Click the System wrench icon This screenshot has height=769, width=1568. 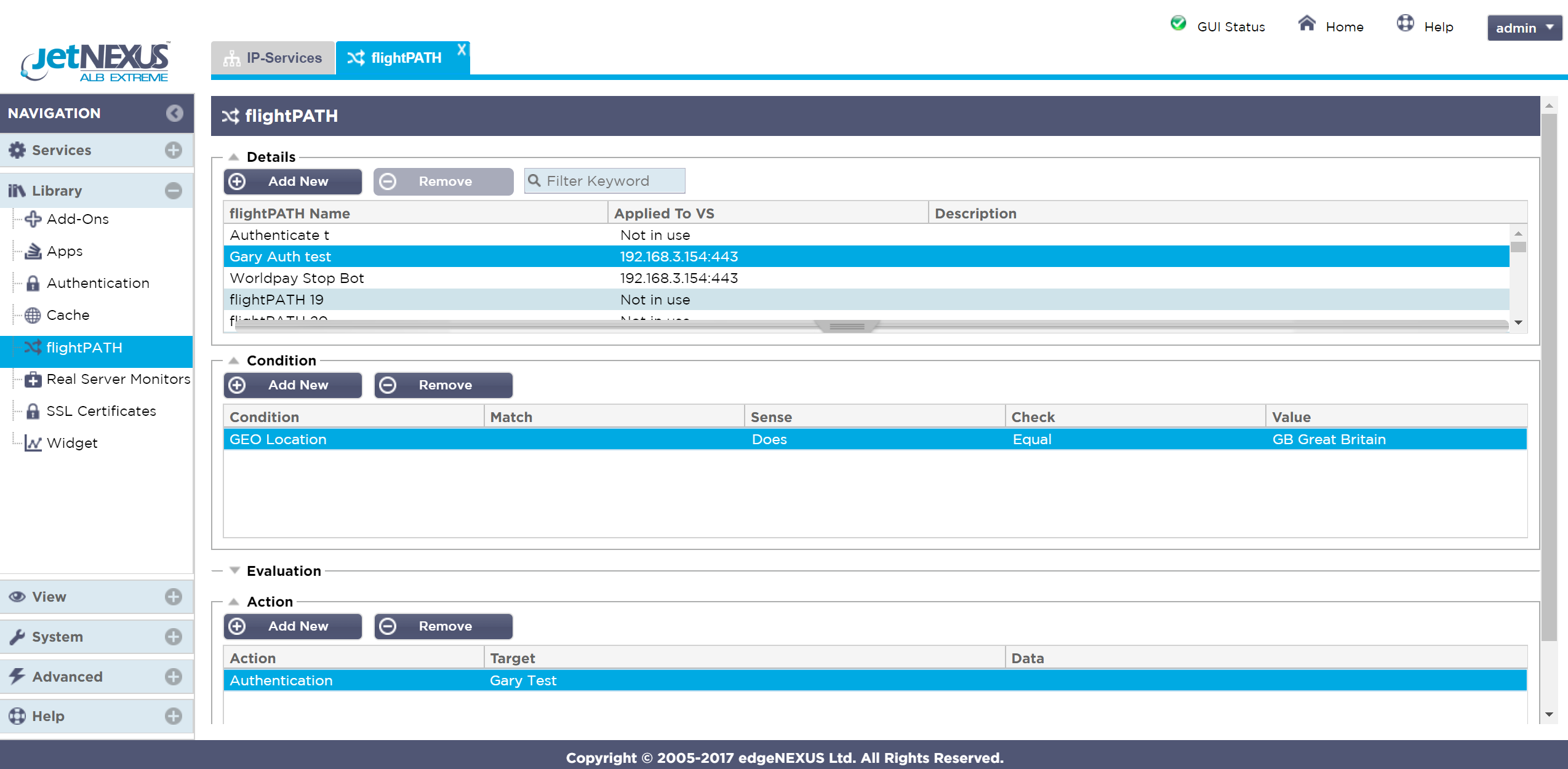click(x=17, y=637)
